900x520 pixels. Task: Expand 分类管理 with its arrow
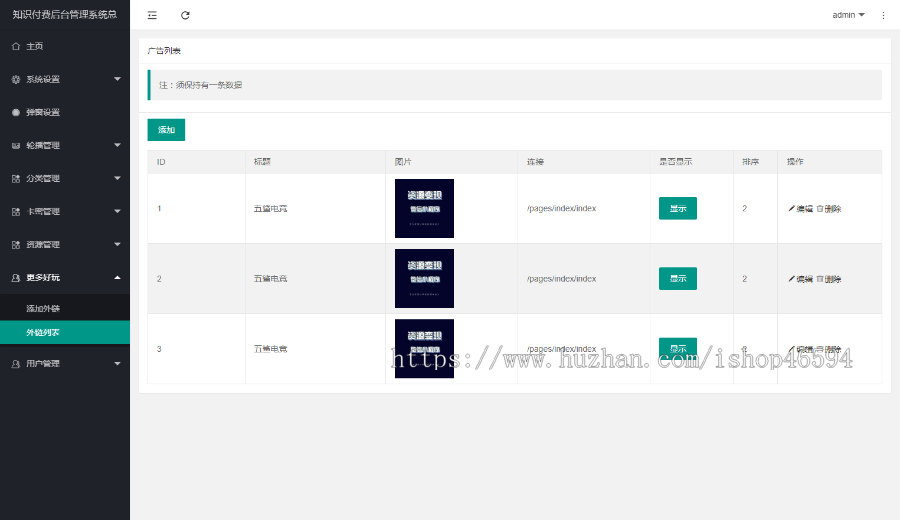pyautogui.click(x=117, y=178)
